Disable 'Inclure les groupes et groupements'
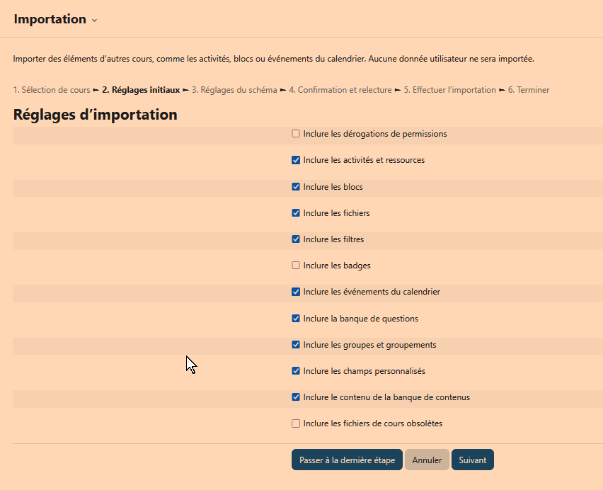Viewport: 603px width, 490px height. [296, 345]
